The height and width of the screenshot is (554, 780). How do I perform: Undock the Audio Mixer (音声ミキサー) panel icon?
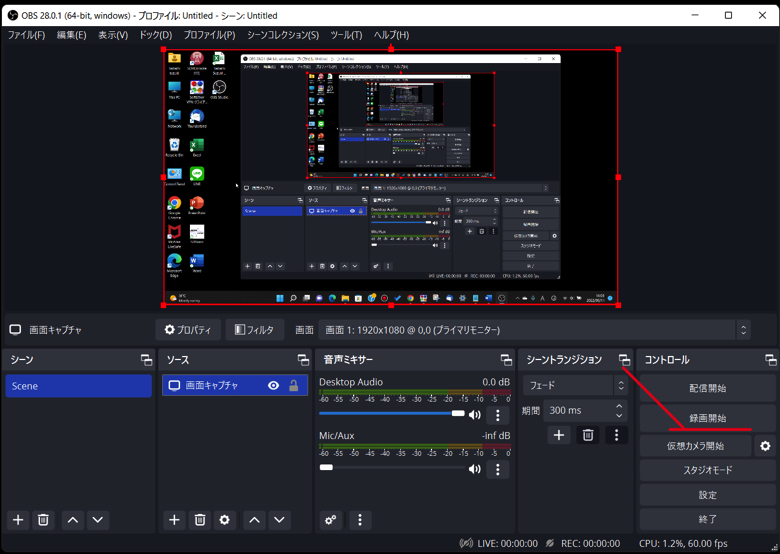(x=506, y=360)
